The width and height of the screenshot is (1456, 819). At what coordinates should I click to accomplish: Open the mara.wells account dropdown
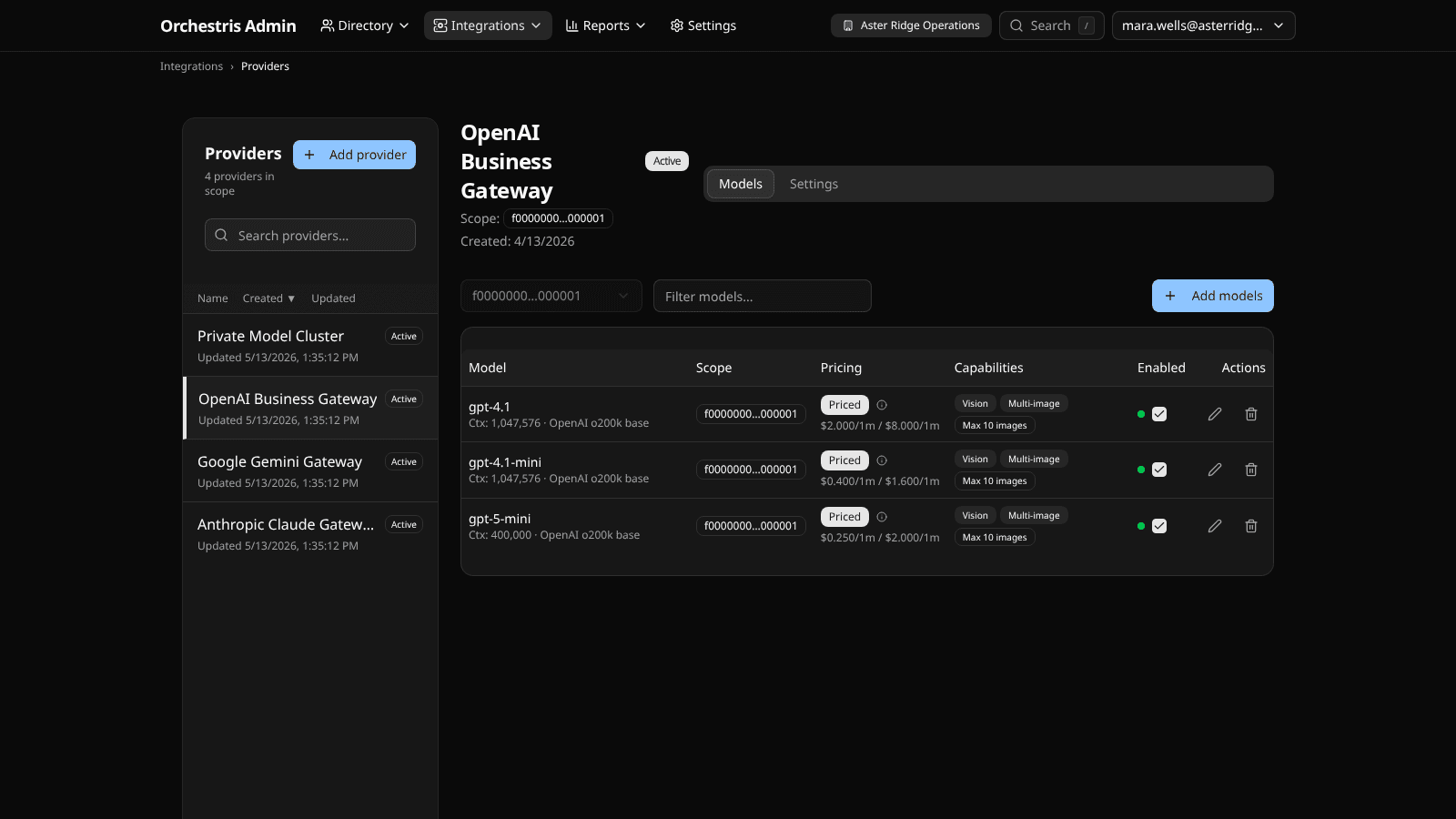pos(1203,25)
